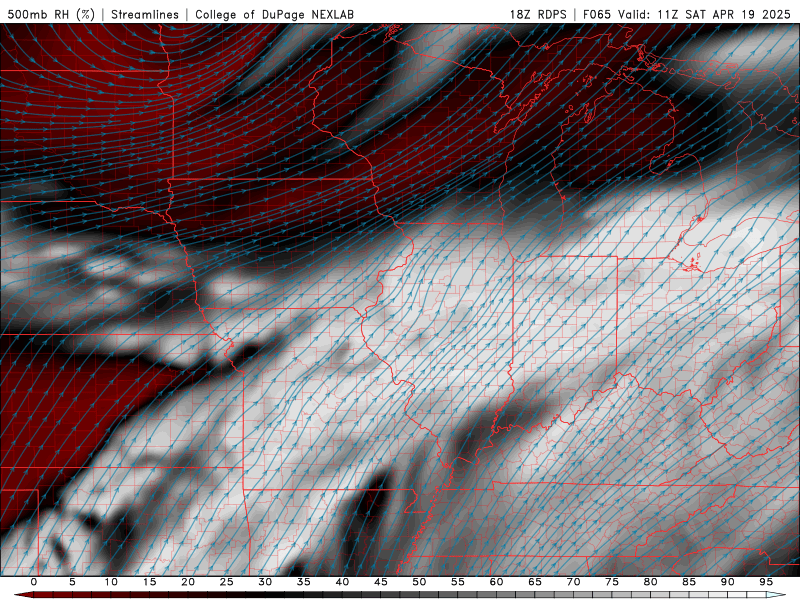This screenshot has height=600, width=800.
Task: Click the colorbar tick label '85'
Action: (x=689, y=582)
